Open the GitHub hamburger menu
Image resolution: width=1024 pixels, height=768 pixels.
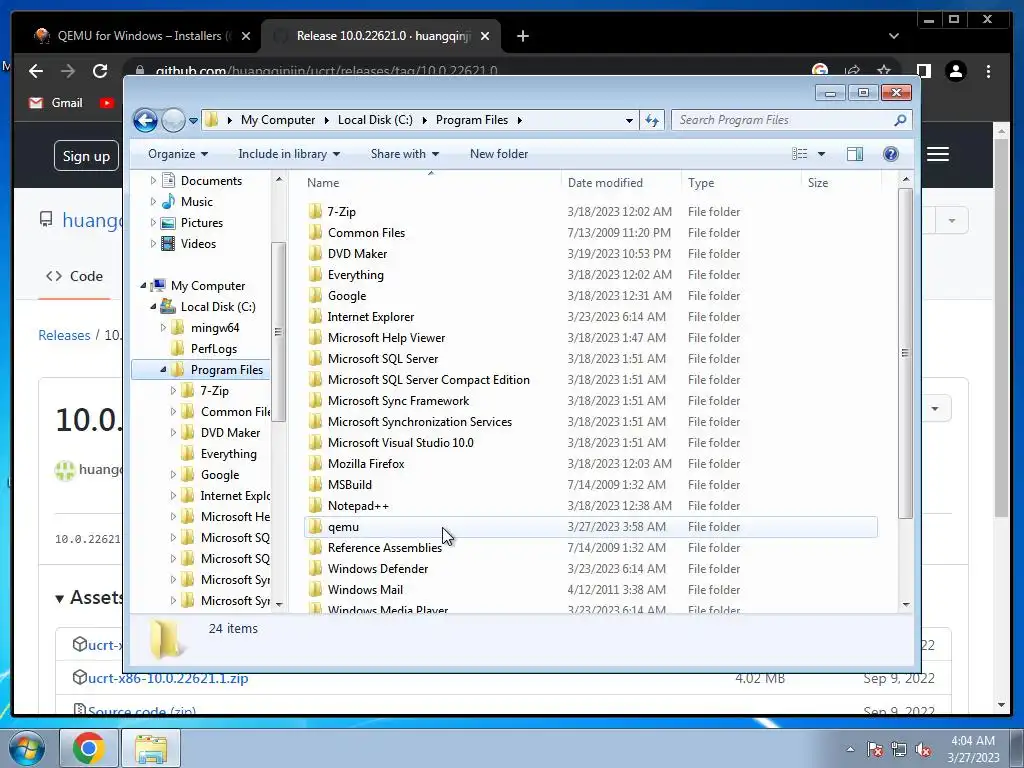[x=938, y=154]
